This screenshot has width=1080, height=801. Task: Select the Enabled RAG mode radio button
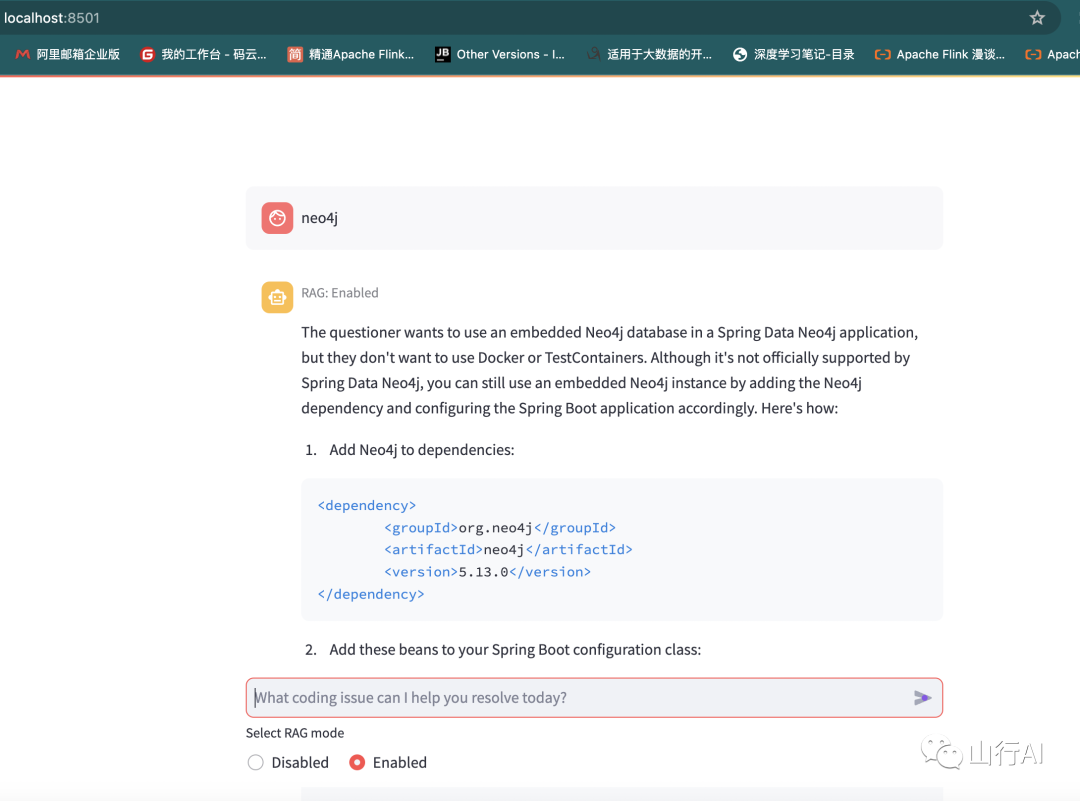tap(357, 762)
